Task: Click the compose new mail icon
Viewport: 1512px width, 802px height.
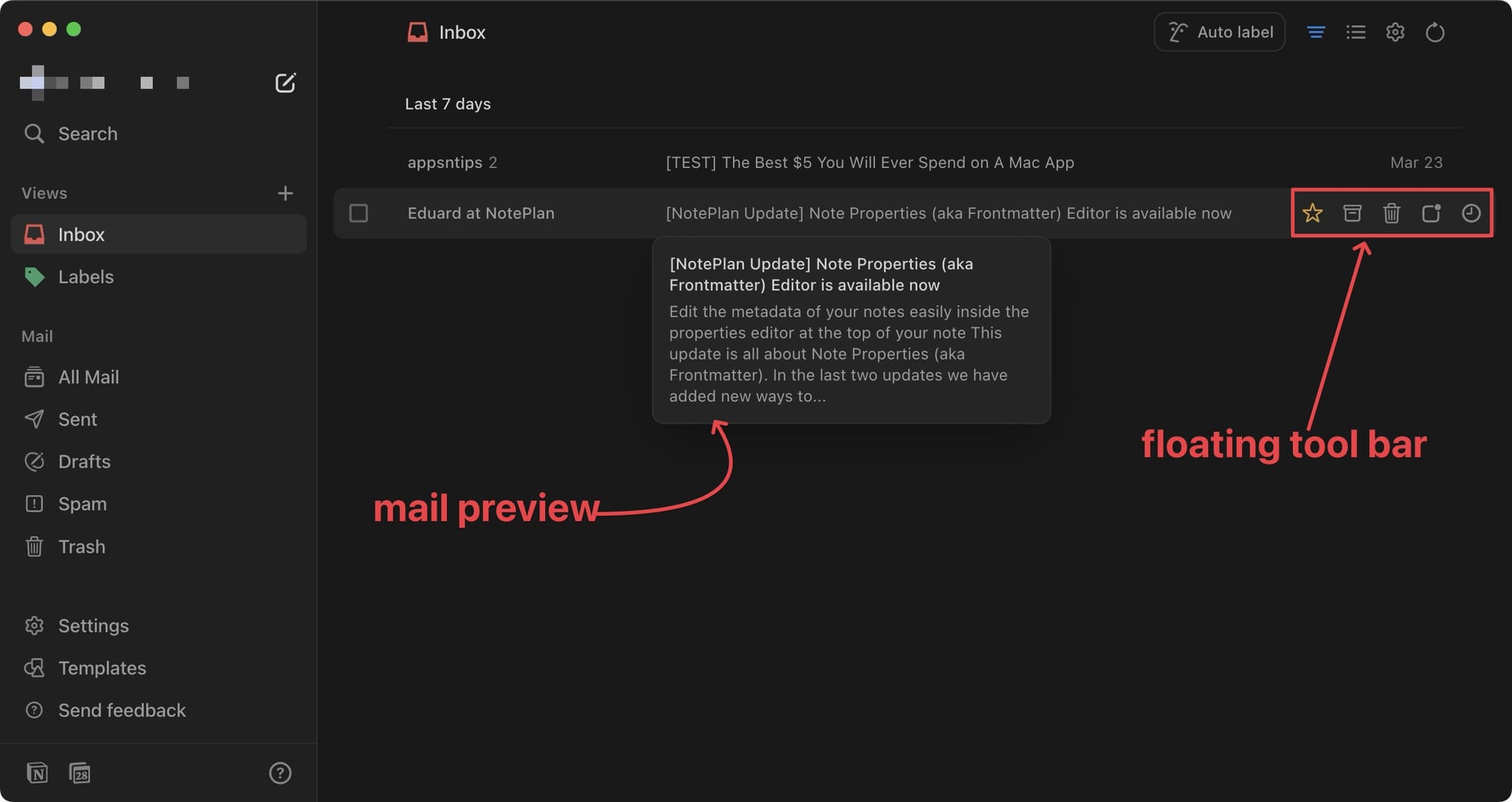Action: pos(285,82)
